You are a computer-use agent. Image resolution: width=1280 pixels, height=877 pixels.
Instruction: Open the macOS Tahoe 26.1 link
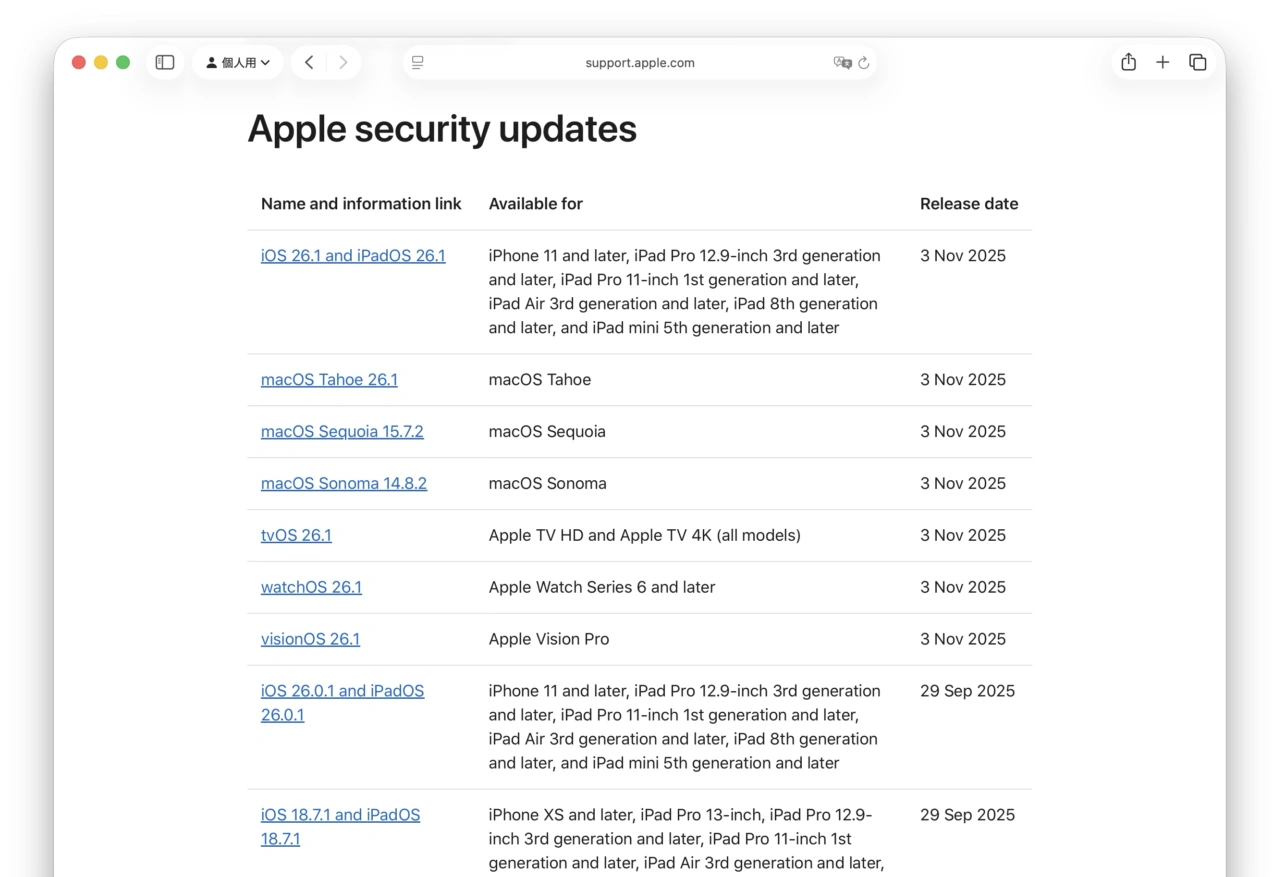click(x=329, y=379)
